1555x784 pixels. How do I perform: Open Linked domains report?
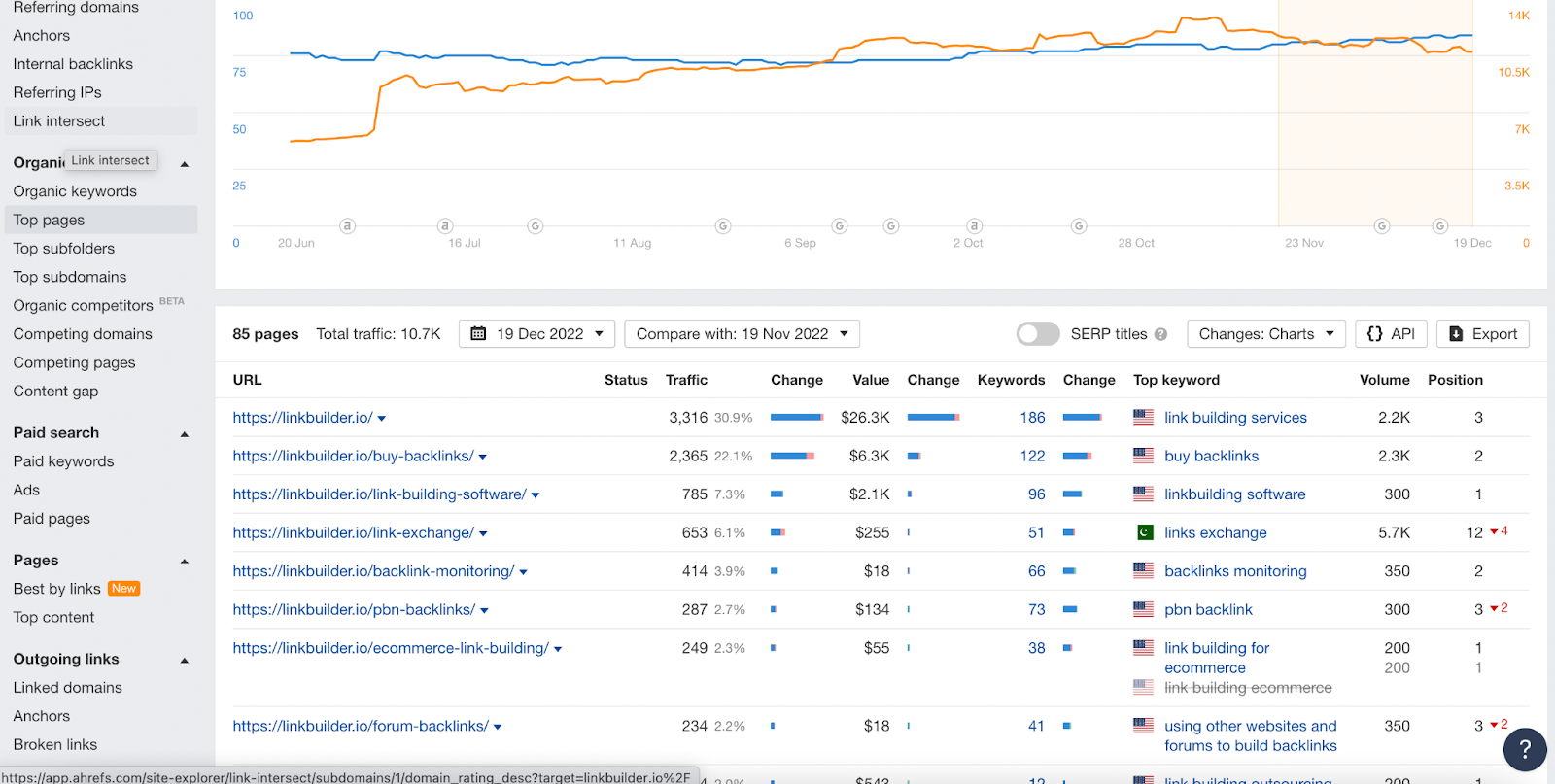coord(68,688)
